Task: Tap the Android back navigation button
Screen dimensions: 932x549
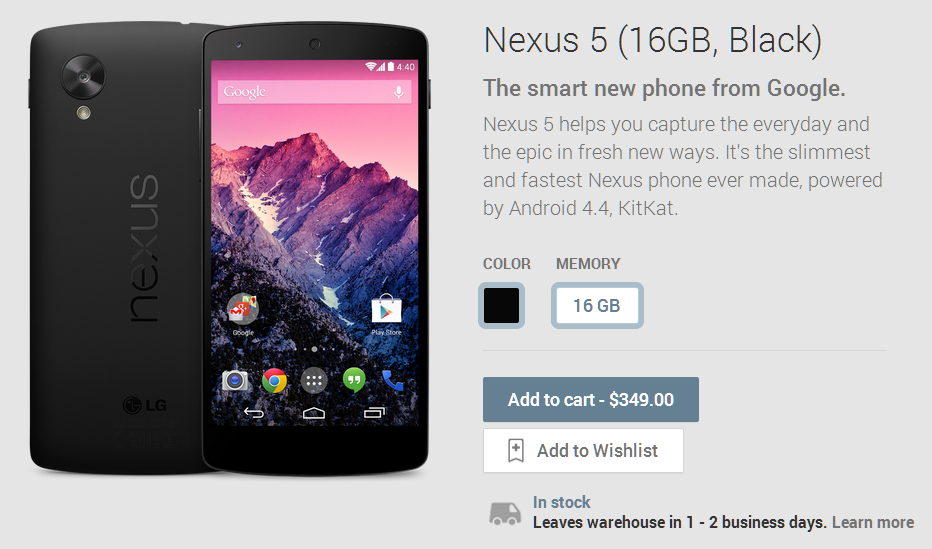Action: click(254, 412)
